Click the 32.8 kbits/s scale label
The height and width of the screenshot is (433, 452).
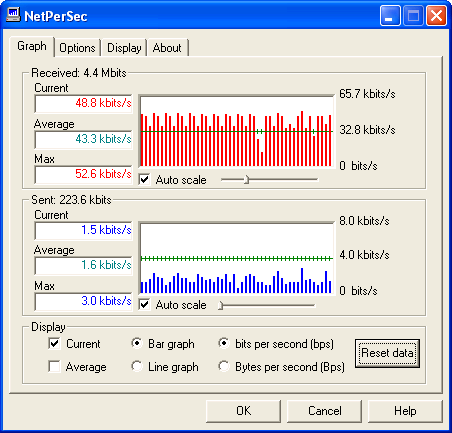[367, 130]
